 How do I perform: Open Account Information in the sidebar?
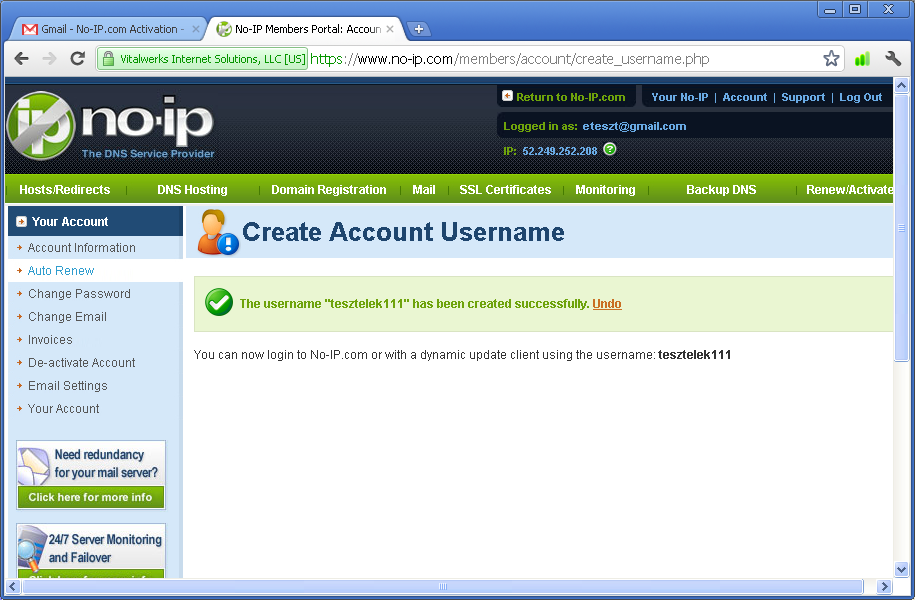82,247
